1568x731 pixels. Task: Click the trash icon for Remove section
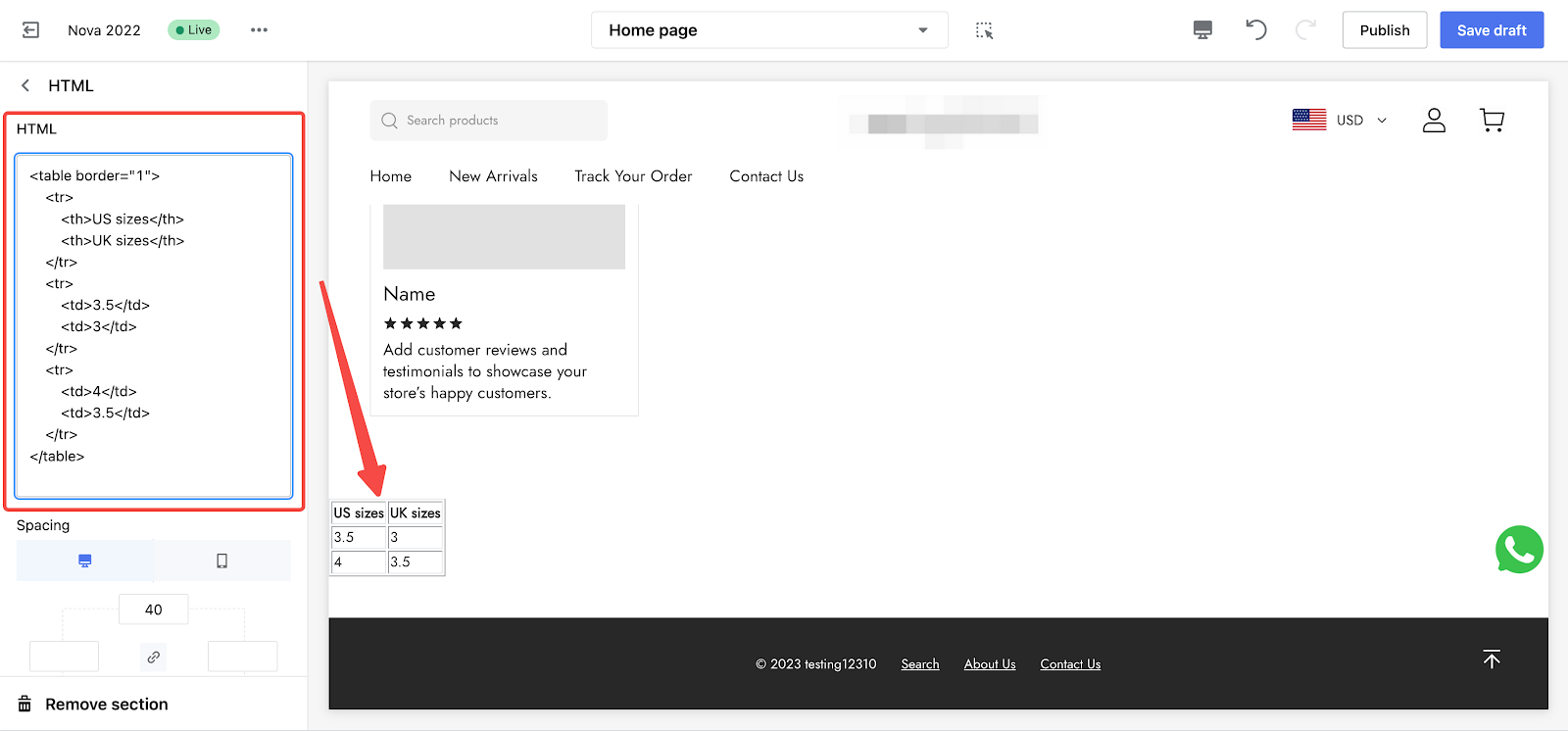point(24,705)
